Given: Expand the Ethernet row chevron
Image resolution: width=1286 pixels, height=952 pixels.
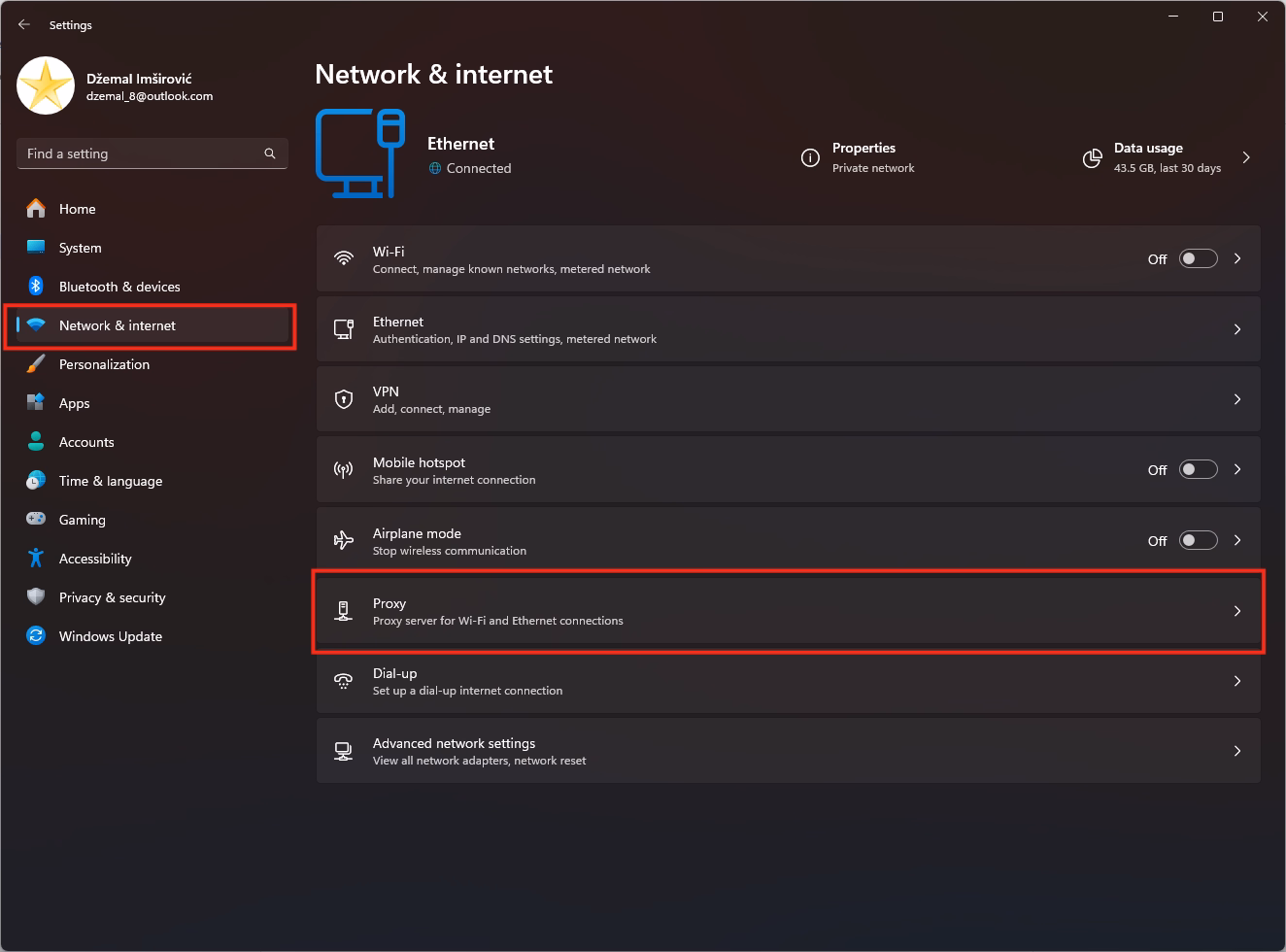Looking at the screenshot, I should coord(1237,329).
